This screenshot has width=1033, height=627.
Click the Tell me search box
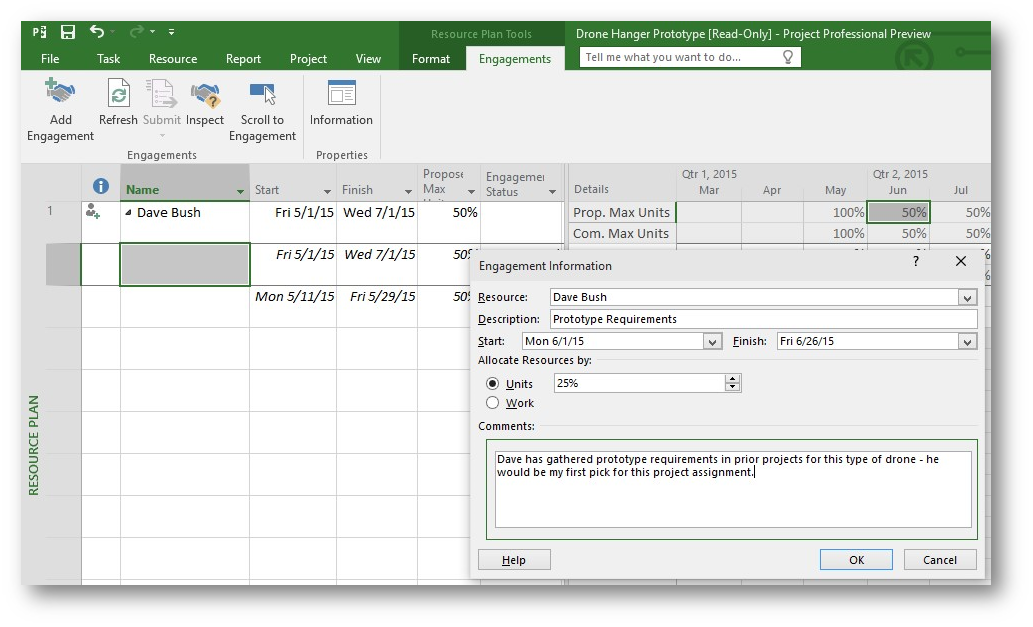tap(690, 57)
